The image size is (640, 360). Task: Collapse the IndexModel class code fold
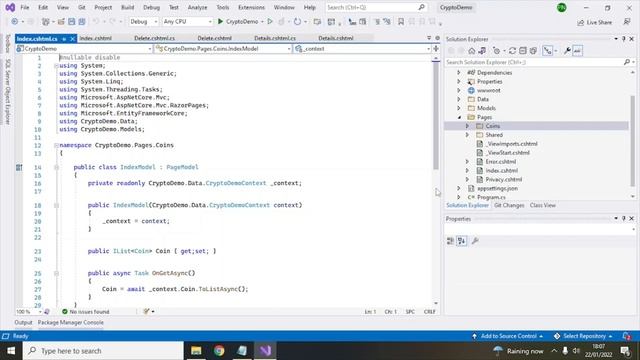56,167
